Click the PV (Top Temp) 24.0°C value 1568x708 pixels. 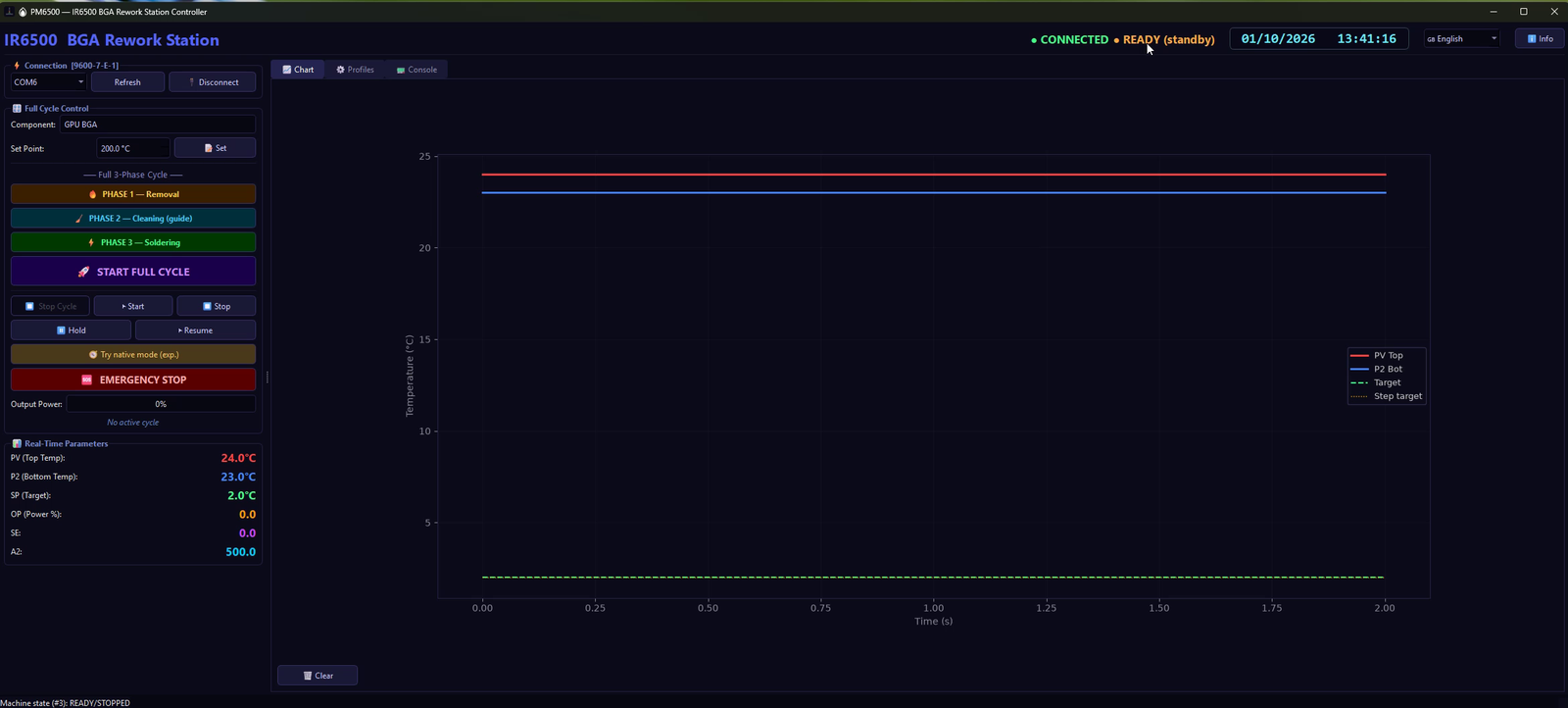[238, 458]
